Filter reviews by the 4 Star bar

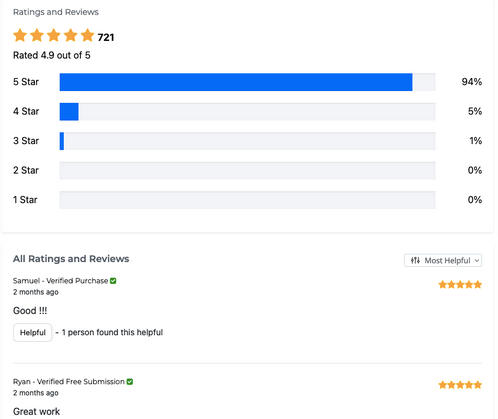click(x=247, y=111)
